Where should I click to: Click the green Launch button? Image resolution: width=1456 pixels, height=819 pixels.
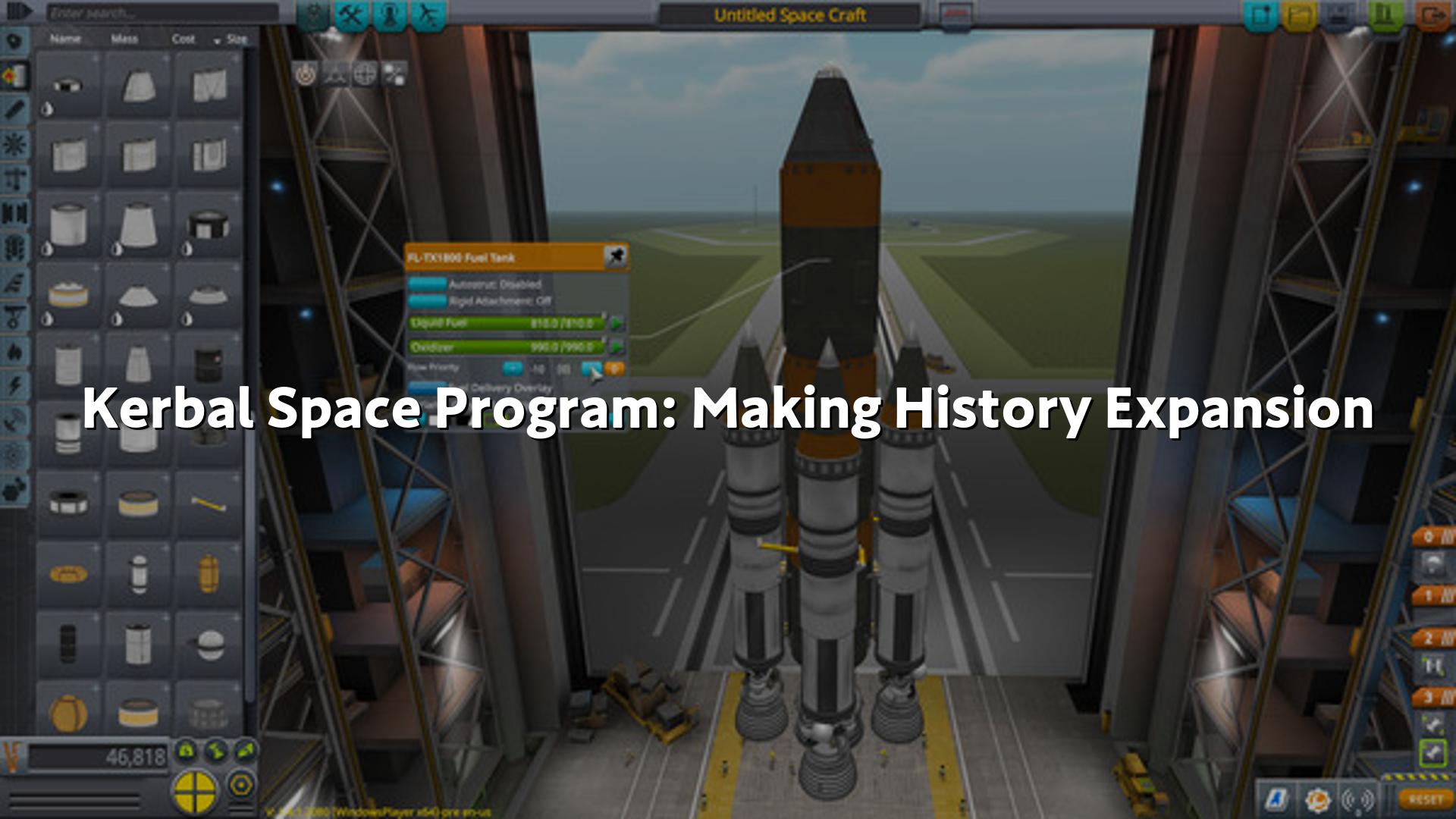tap(1385, 15)
